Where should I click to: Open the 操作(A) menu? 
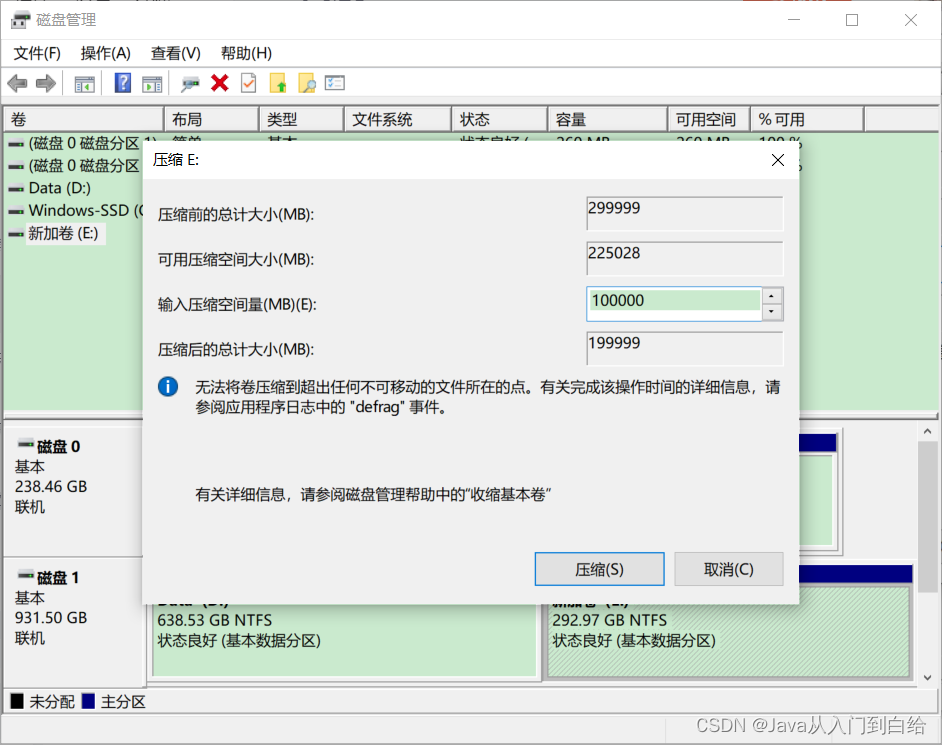point(106,53)
